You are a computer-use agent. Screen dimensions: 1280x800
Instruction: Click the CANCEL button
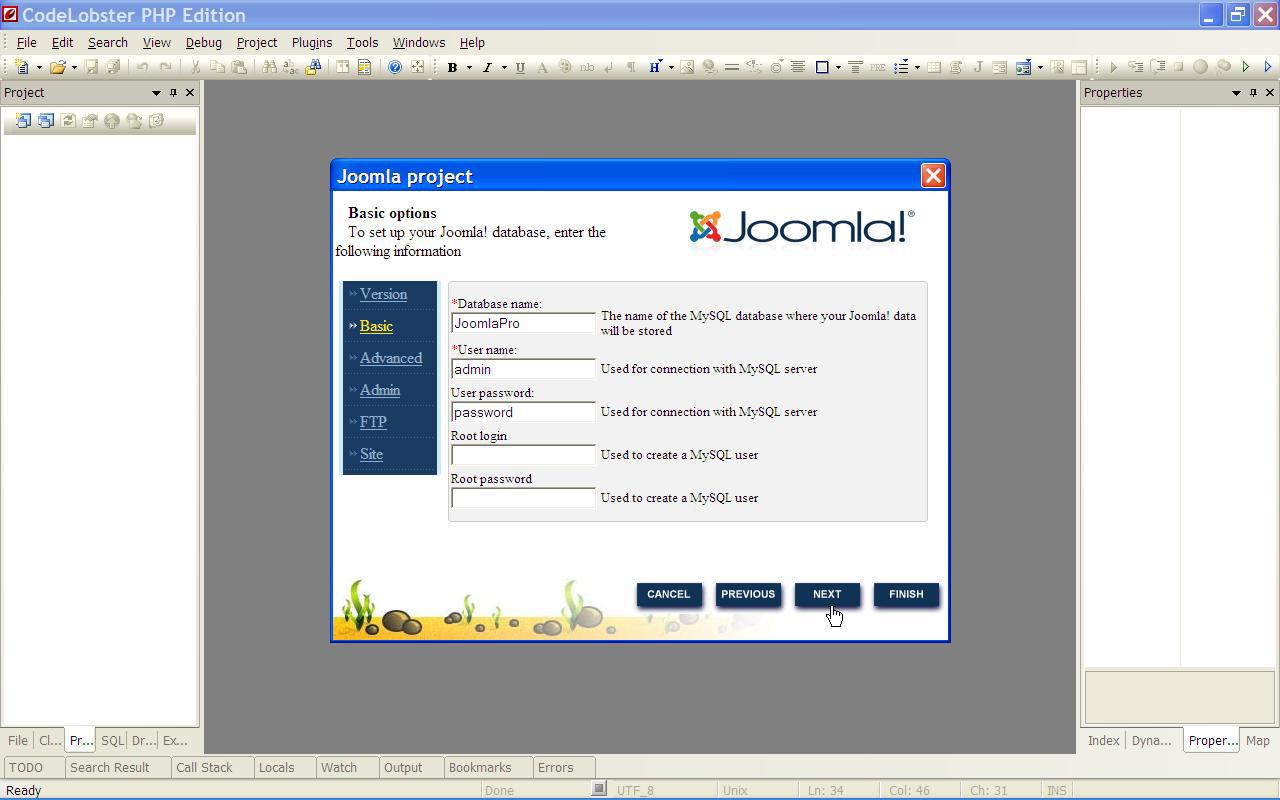click(669, 594)
